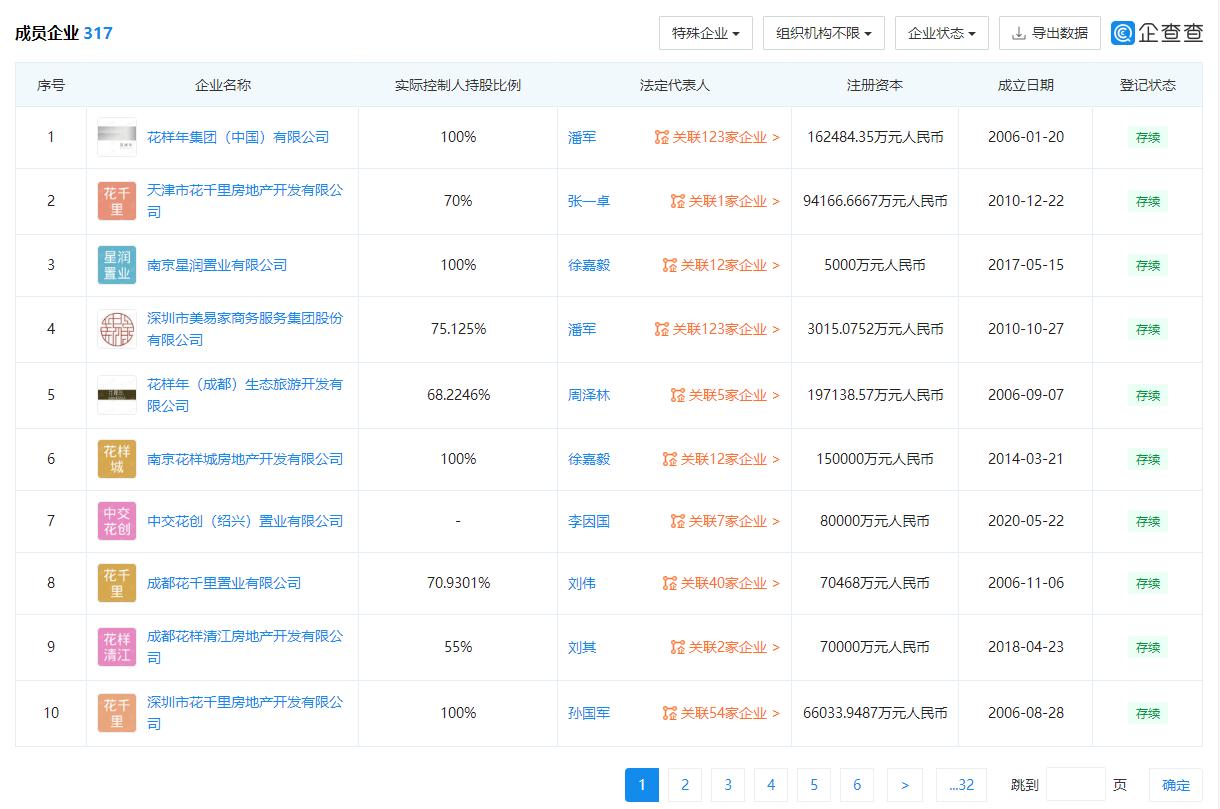This screenshot has width=1220, height=809.
Task: Open legal representative 潘军 in row 4
Action: click(582, 329)
